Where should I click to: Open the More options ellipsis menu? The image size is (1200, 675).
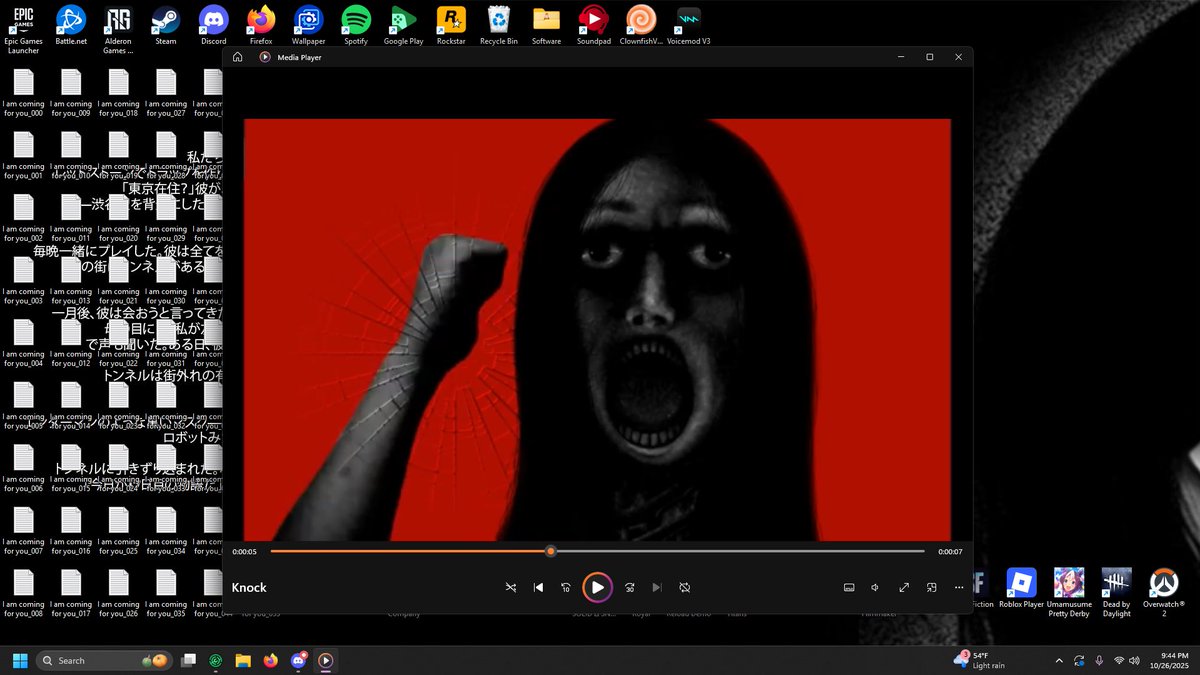coord(959,587)
